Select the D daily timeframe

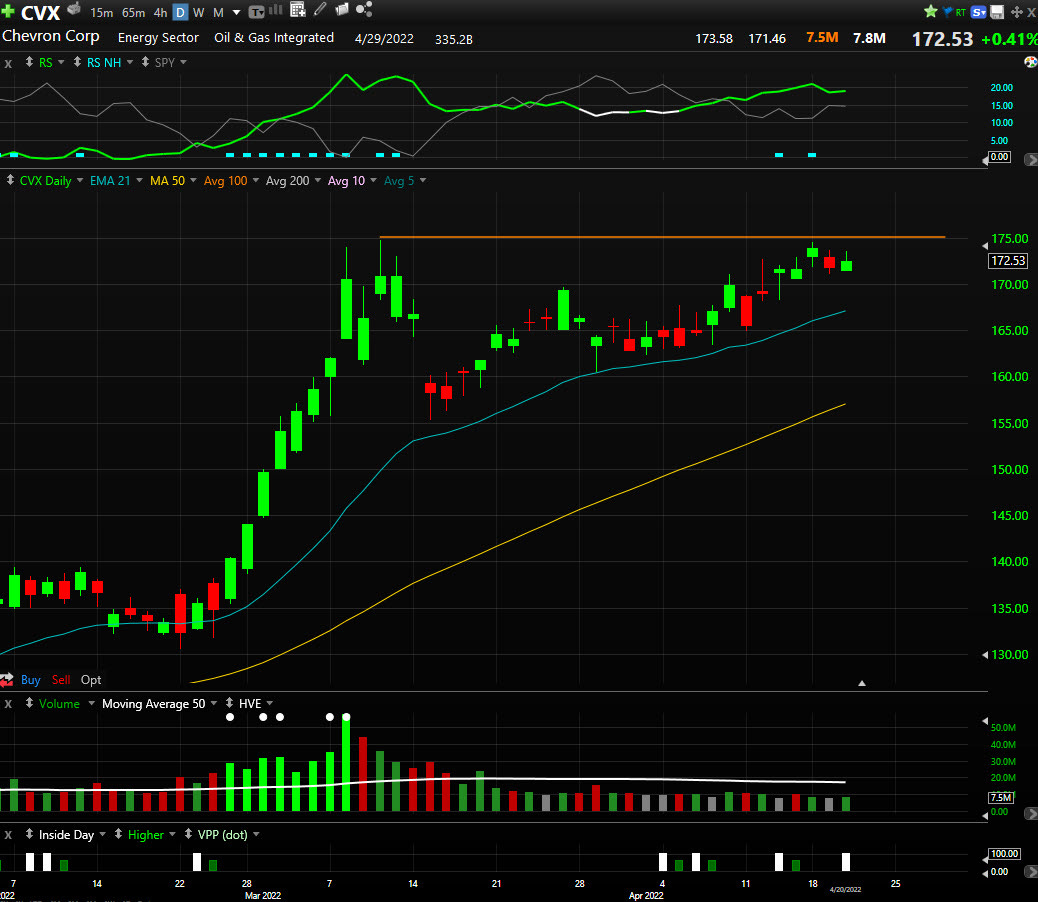180,13
